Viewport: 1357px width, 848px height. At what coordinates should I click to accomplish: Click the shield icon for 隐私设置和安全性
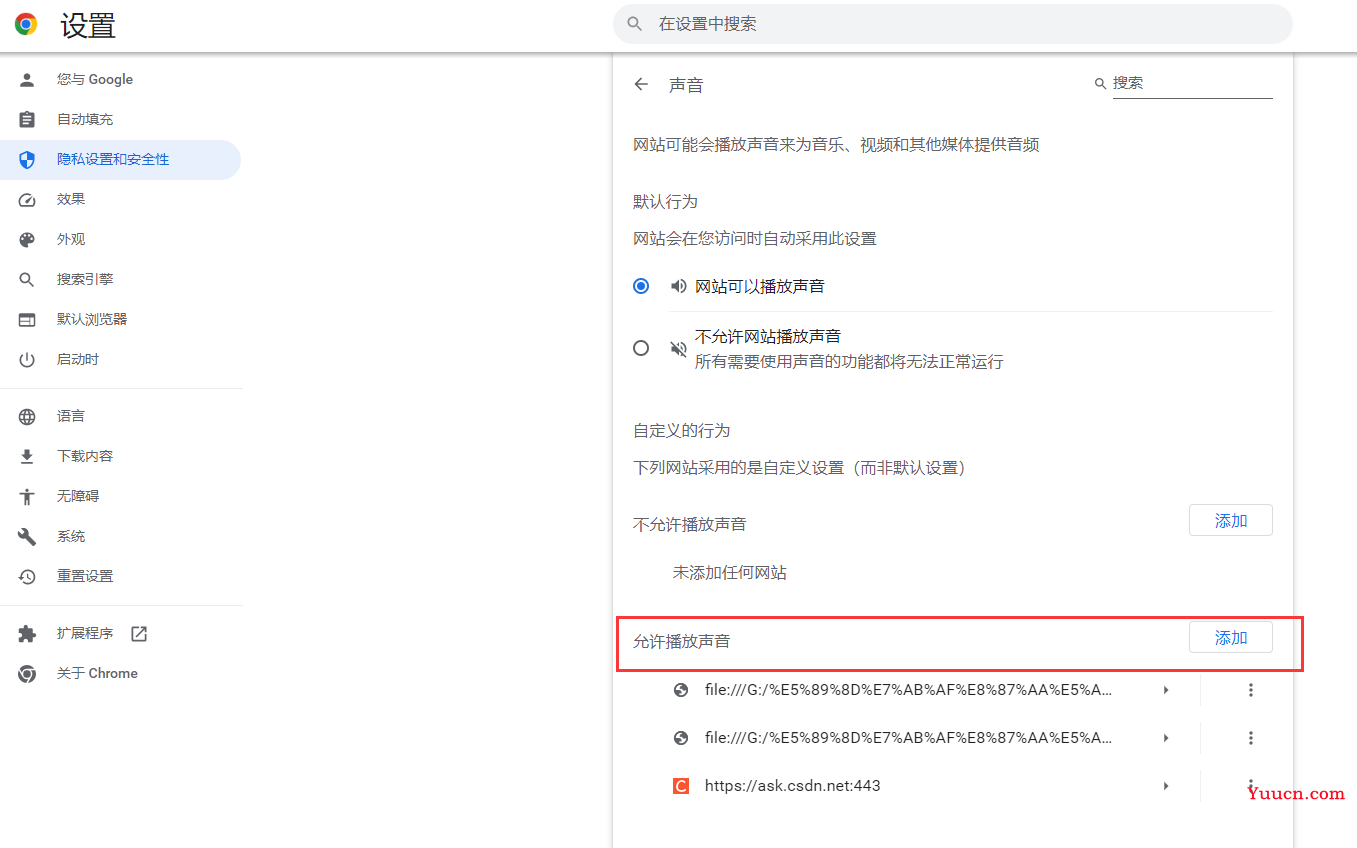(27, 159)
